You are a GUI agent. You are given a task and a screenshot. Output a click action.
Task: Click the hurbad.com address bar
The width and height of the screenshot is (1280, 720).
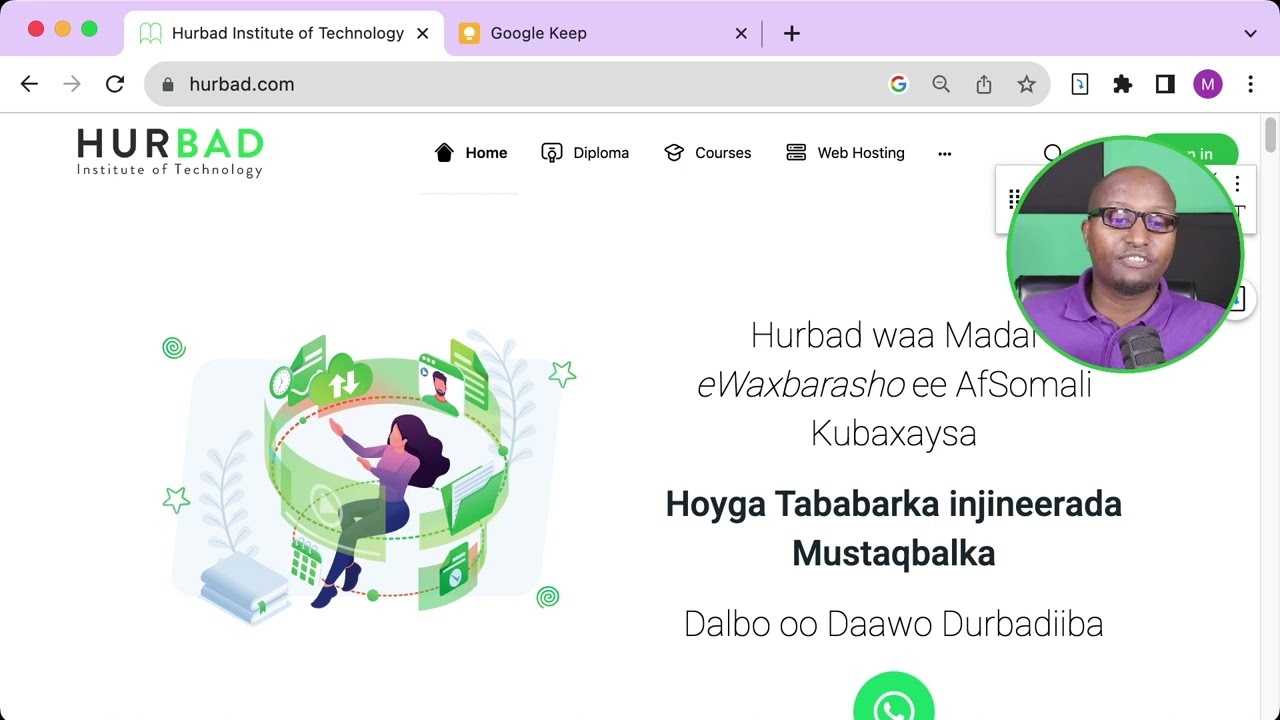597,84
